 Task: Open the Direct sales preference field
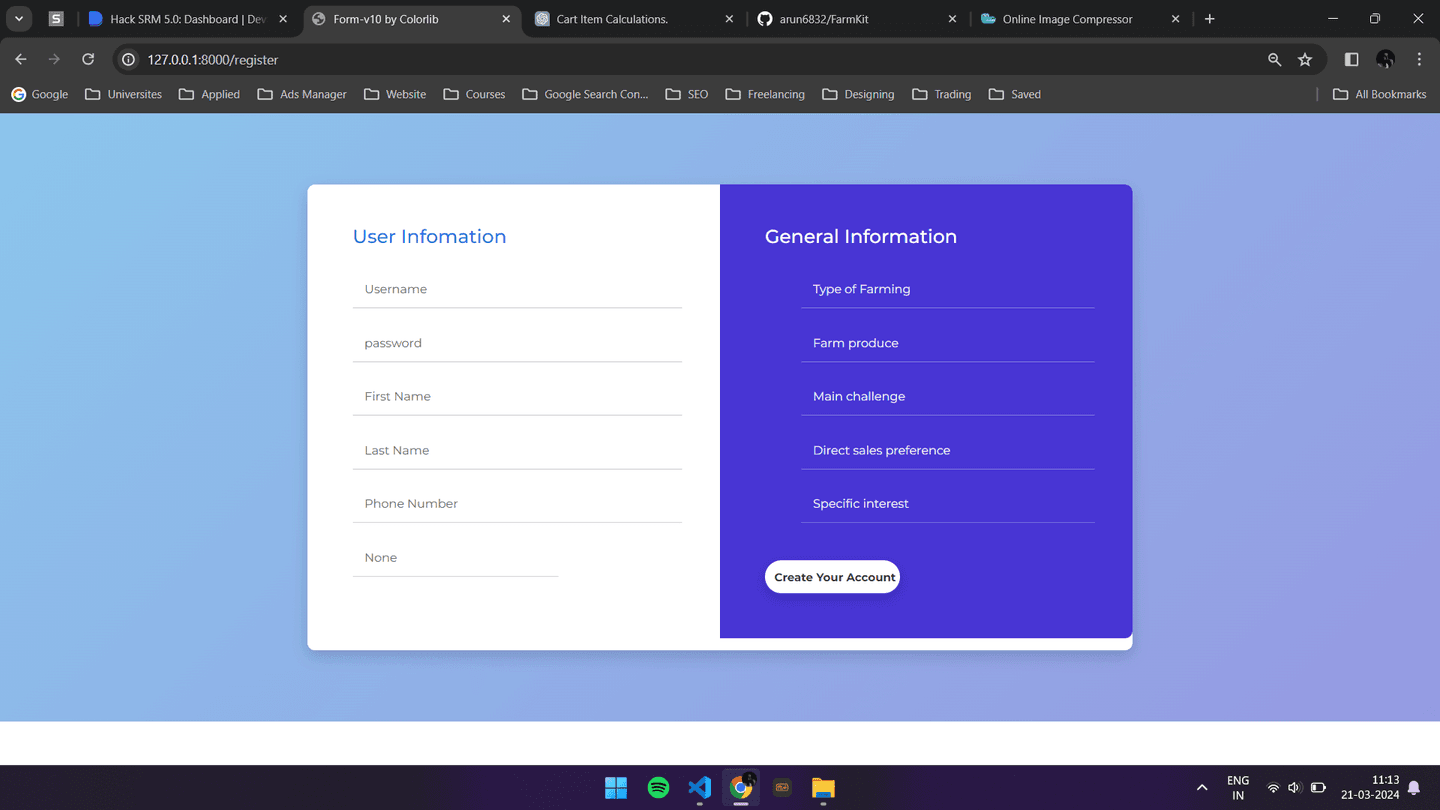pos(947,450)
